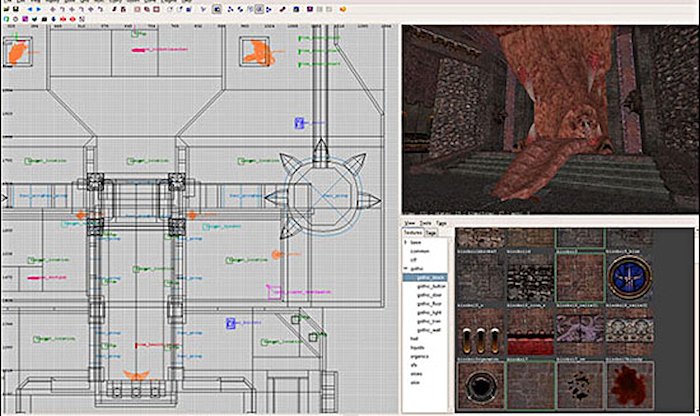Select the hell texture folder

tap(414, 339)
